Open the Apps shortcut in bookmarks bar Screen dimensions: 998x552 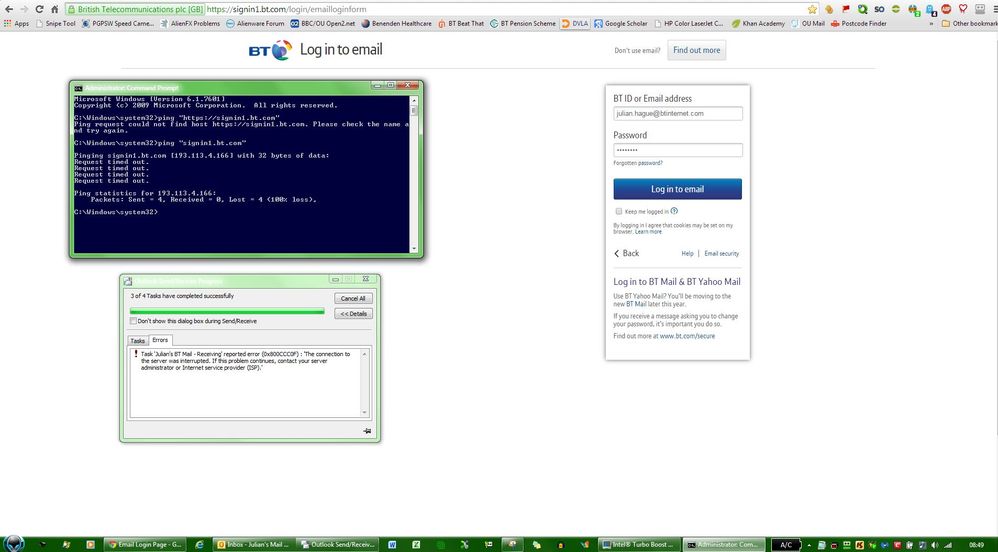[17, 24]
